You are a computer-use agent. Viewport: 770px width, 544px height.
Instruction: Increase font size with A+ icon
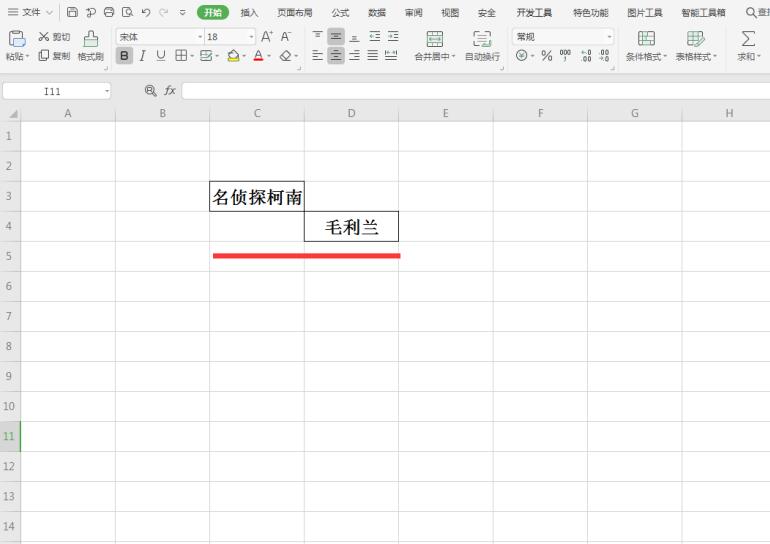(267, 36)
